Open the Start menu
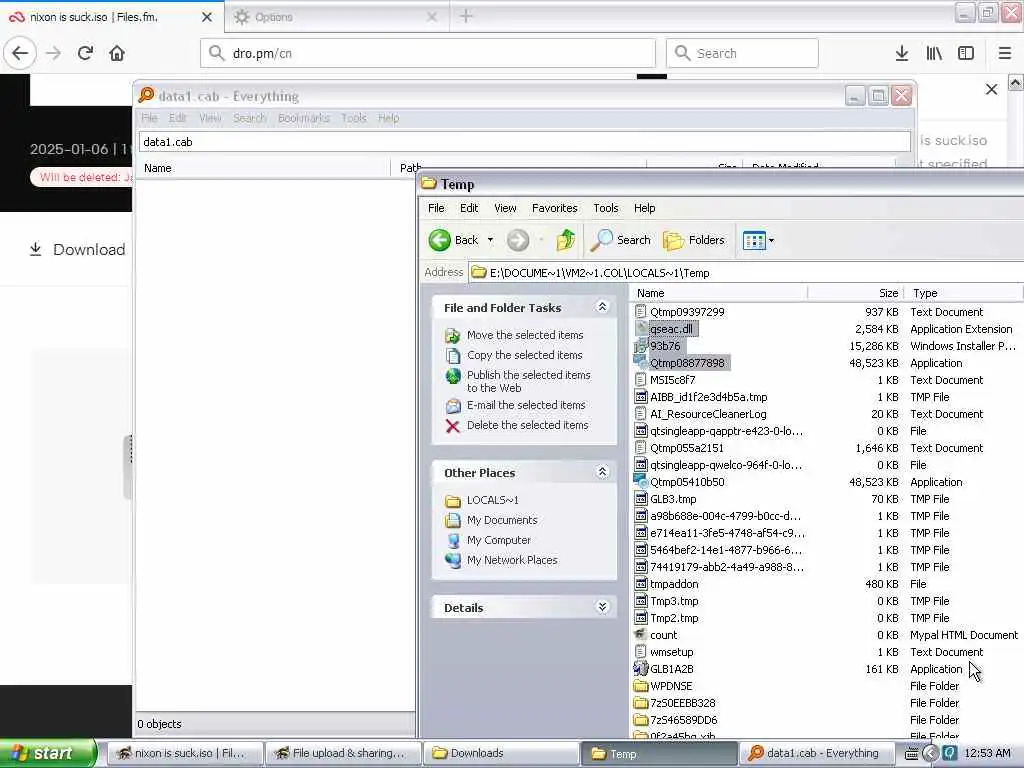 (48, 753)
